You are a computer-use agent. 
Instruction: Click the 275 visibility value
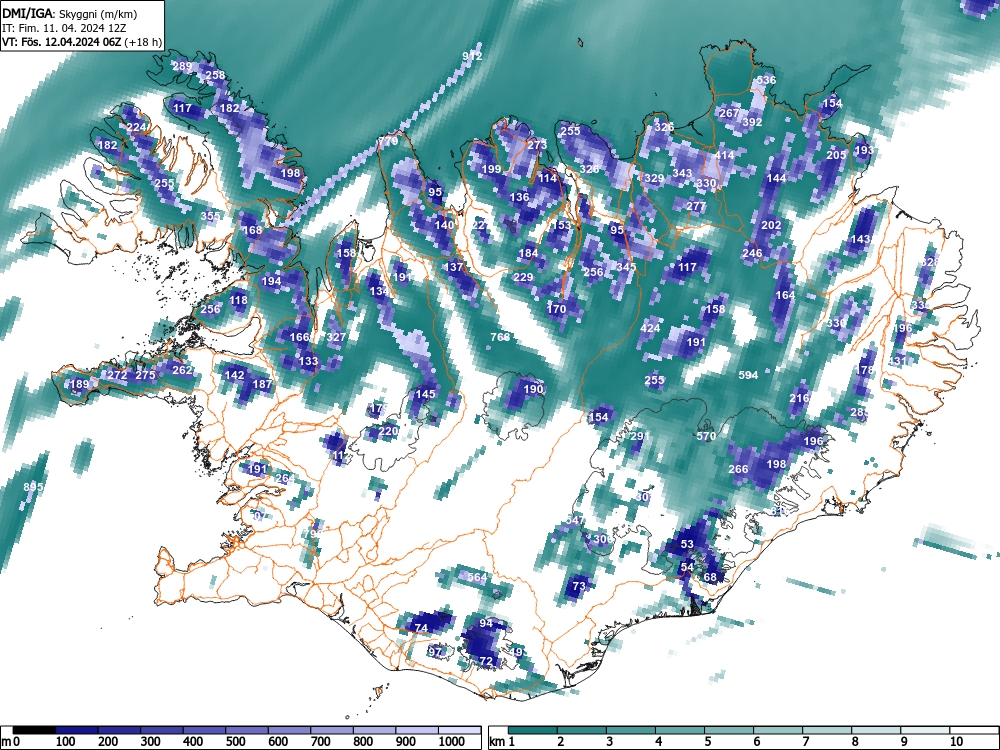click(145, 375)
